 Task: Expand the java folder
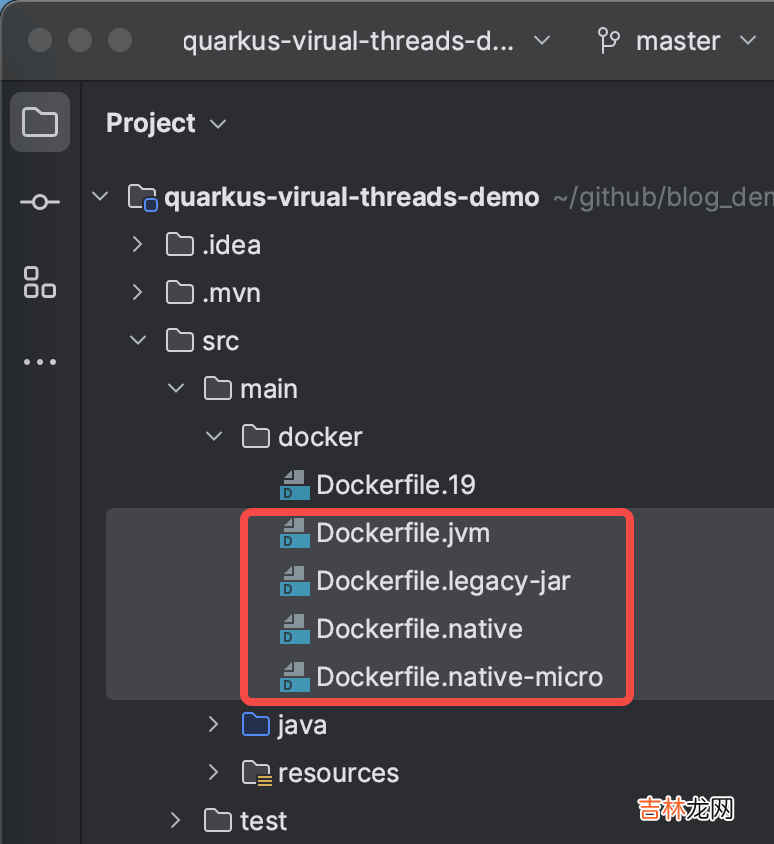pos(214,725)
